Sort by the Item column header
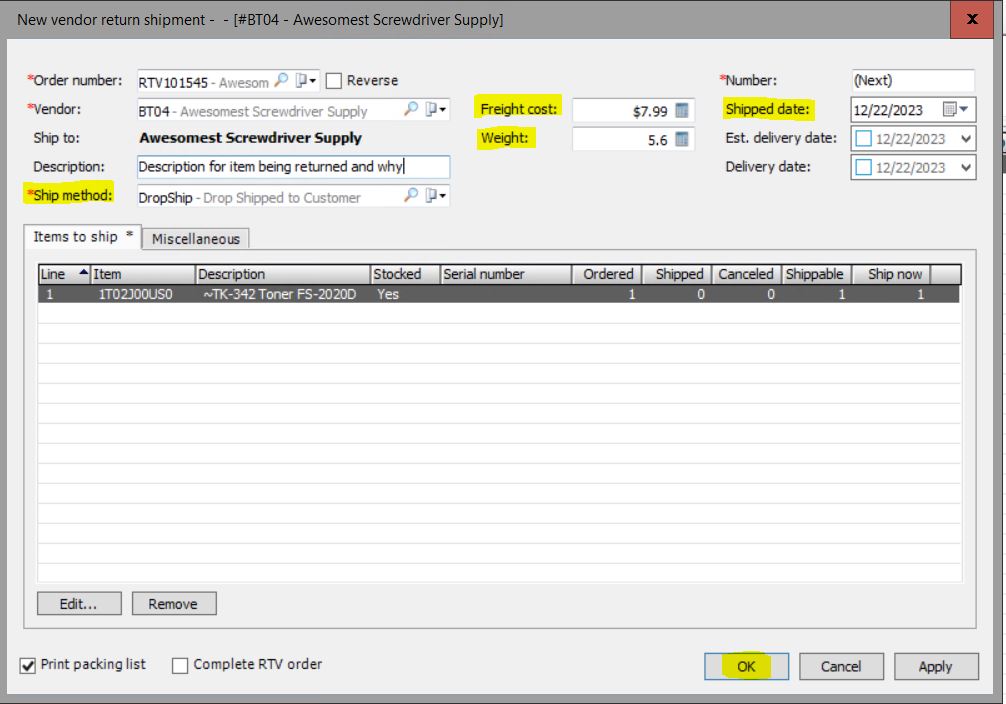This screenshot has width=1006, height=704. coord(143,274)
